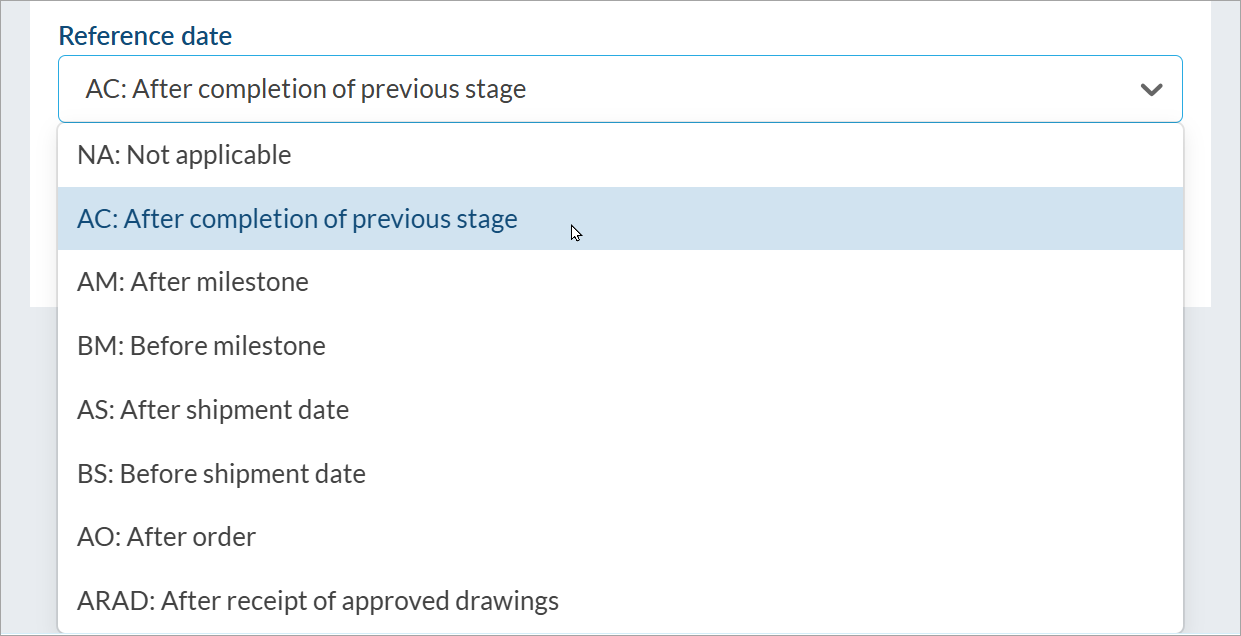Click the 'Reference date' field label
Viewport: 1241px width, 636px height.
(145, 36)
